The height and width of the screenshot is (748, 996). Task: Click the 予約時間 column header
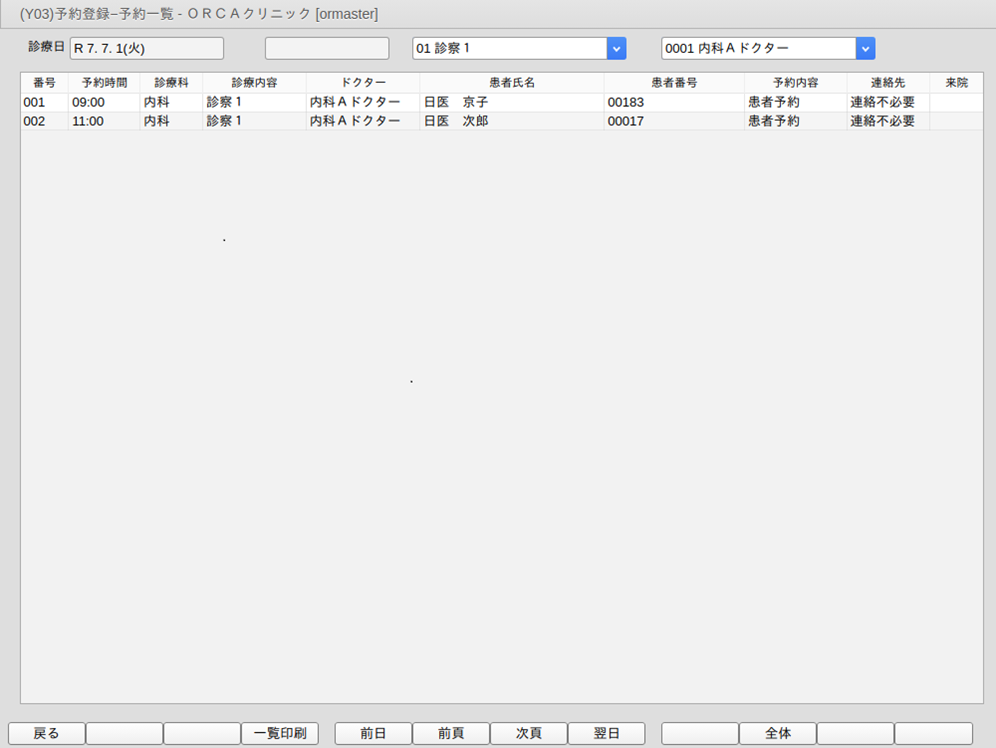tap(104, 82)
